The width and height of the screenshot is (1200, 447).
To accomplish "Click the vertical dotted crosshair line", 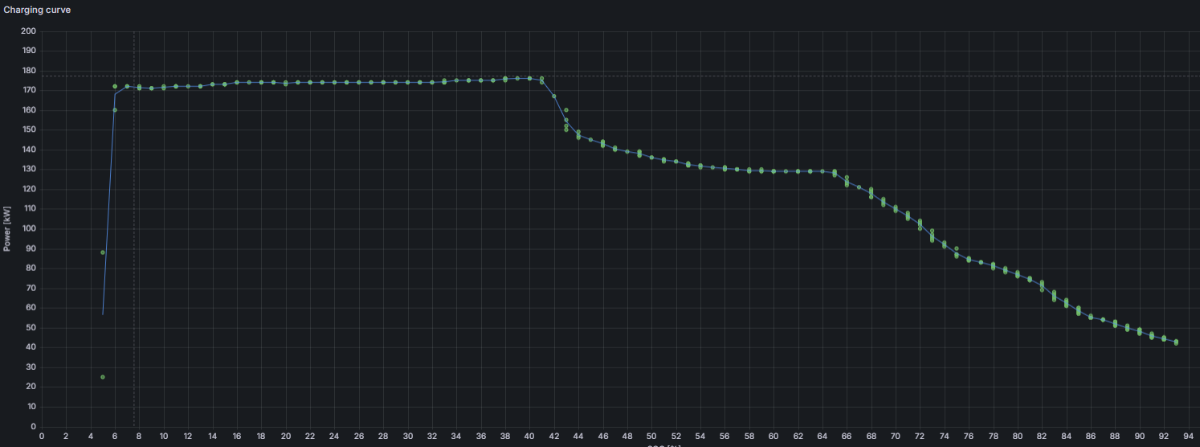I will click(x=134, y=250).
